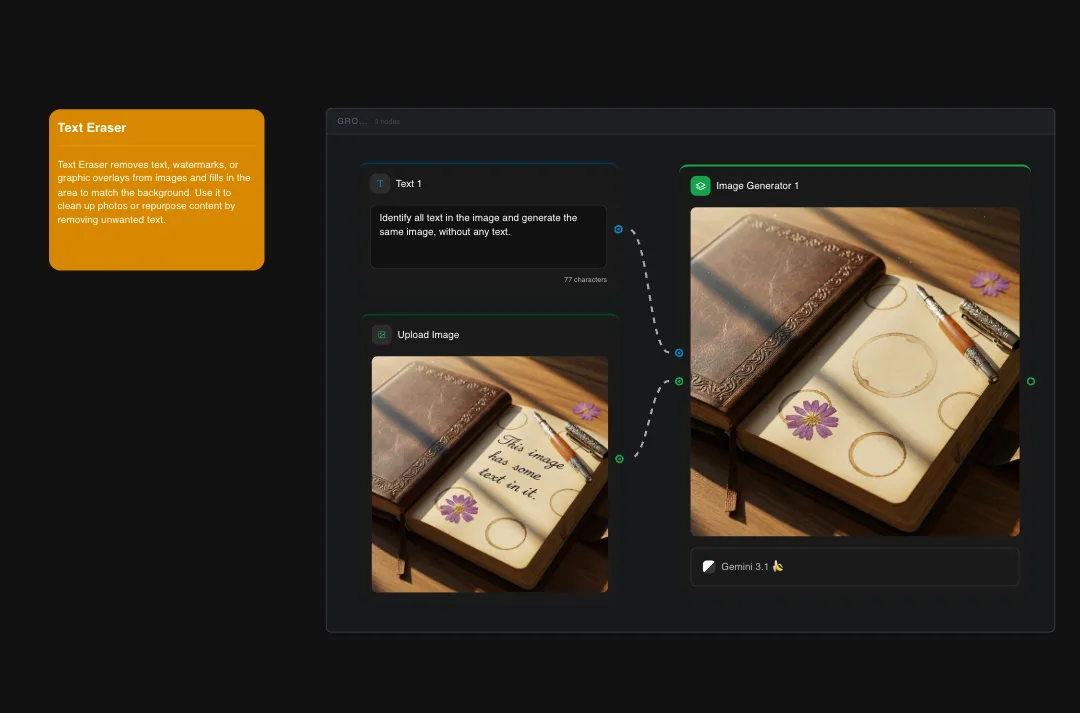Image resolution: width=1080 pixels, height=713 pixels.
Task: Click the blue output port on Text 1
Action: click(x=618, y=229)
